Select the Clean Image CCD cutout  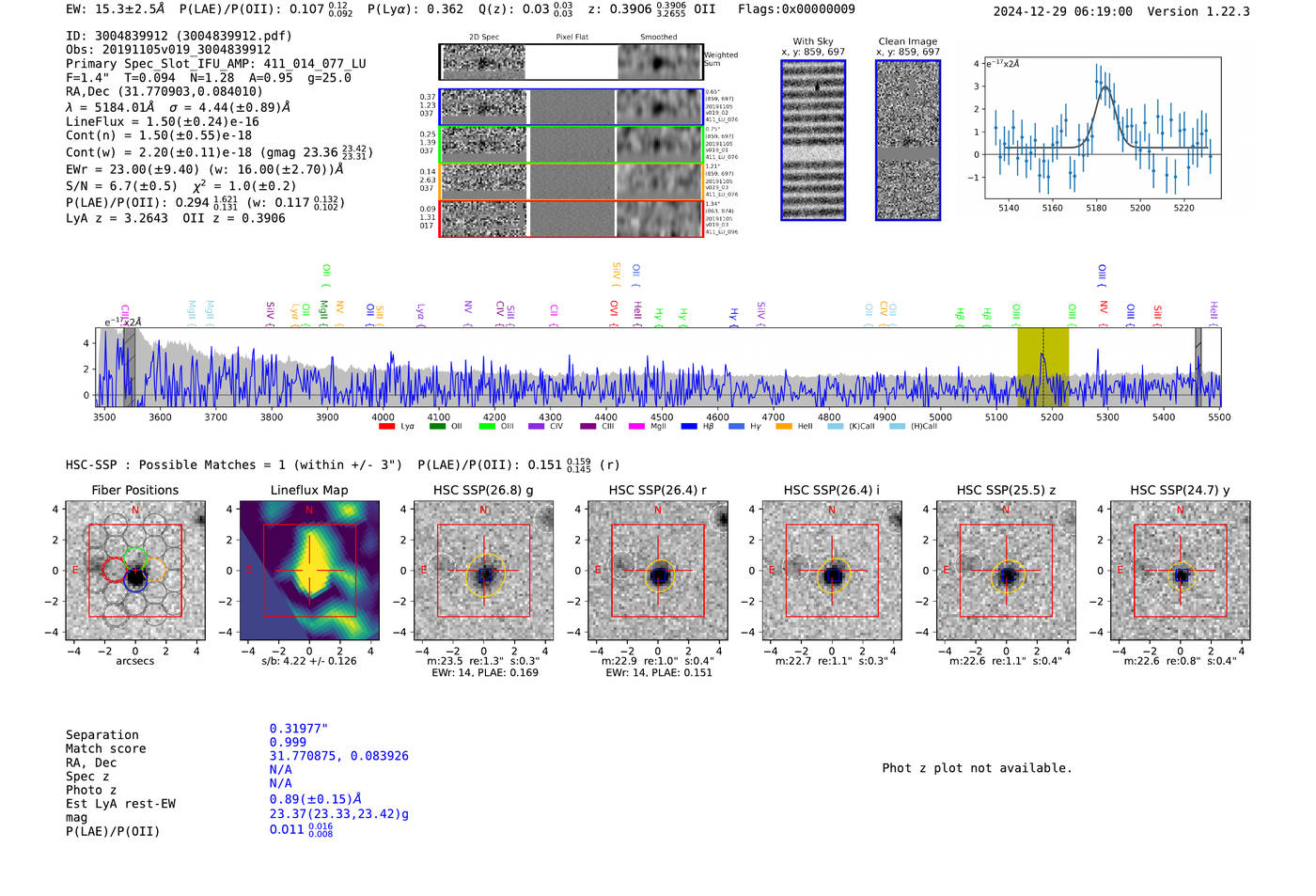908,140
